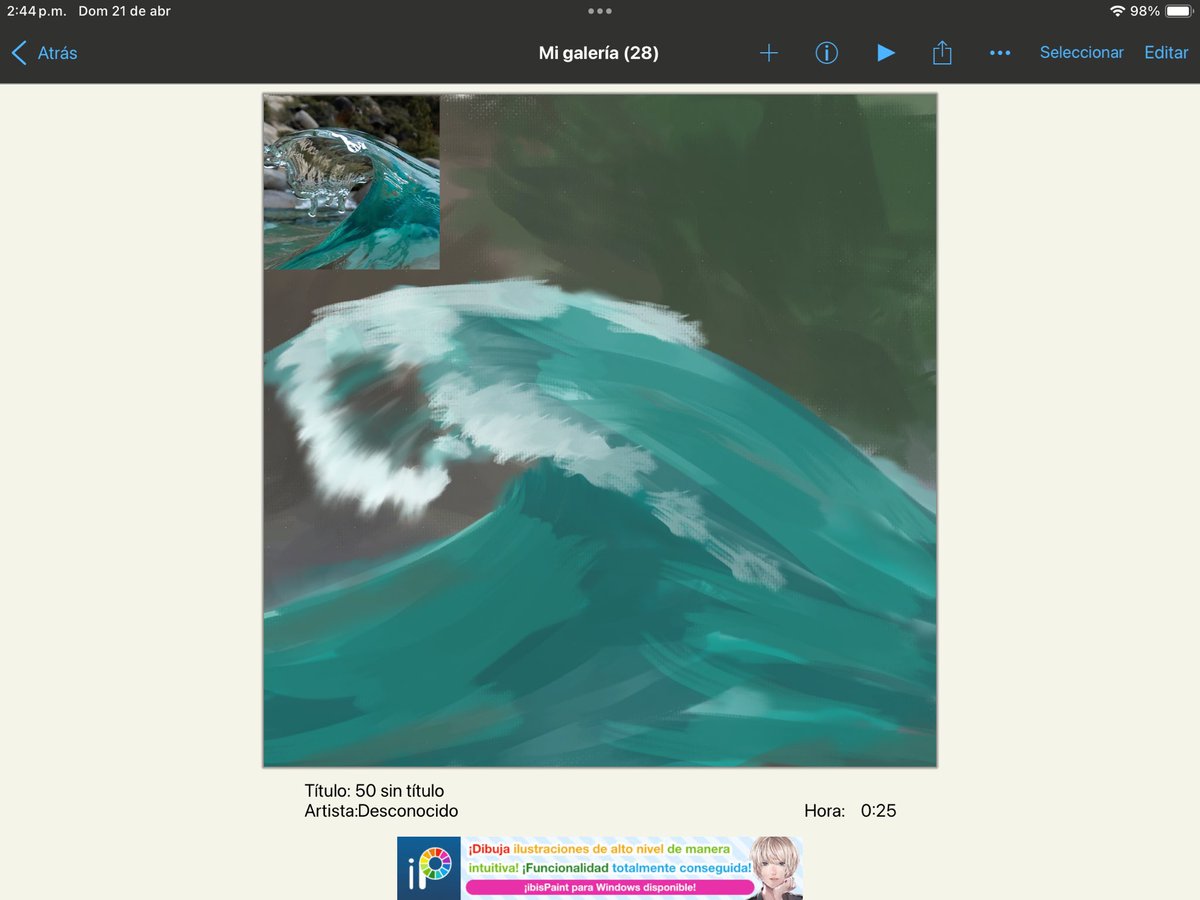The width and height of the screenshot is (1200, 900).
Task: Open artwork info with the circled i icon
Action: tap(826, 53)
